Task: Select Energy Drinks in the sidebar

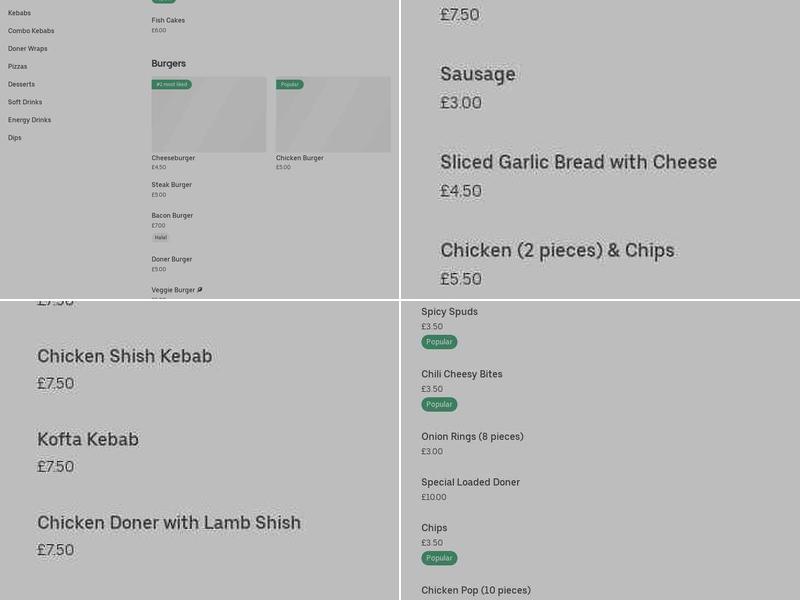Action: 29,119
